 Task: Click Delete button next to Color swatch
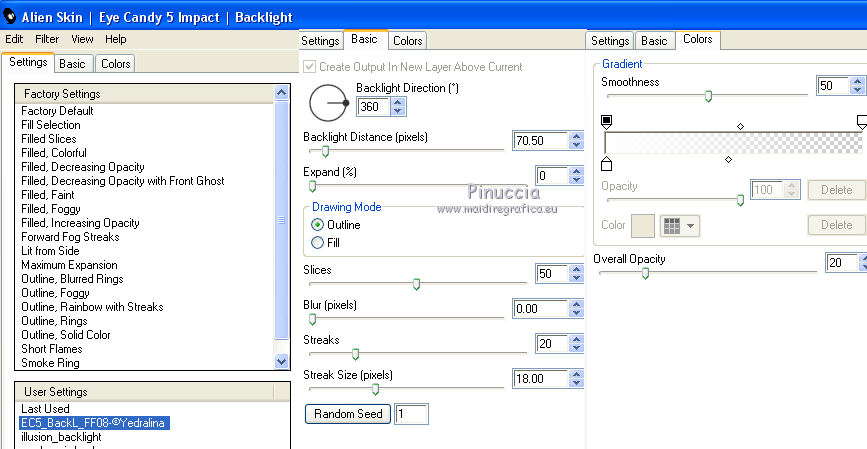click(836, 225)
